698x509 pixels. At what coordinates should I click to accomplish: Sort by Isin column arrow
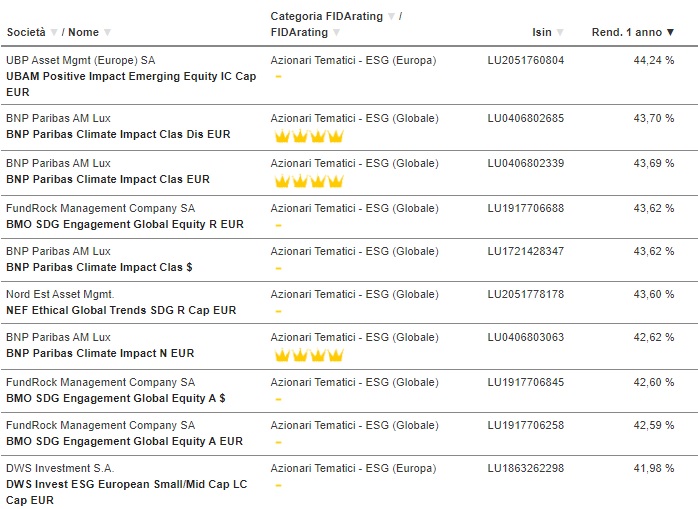[560, 33]
